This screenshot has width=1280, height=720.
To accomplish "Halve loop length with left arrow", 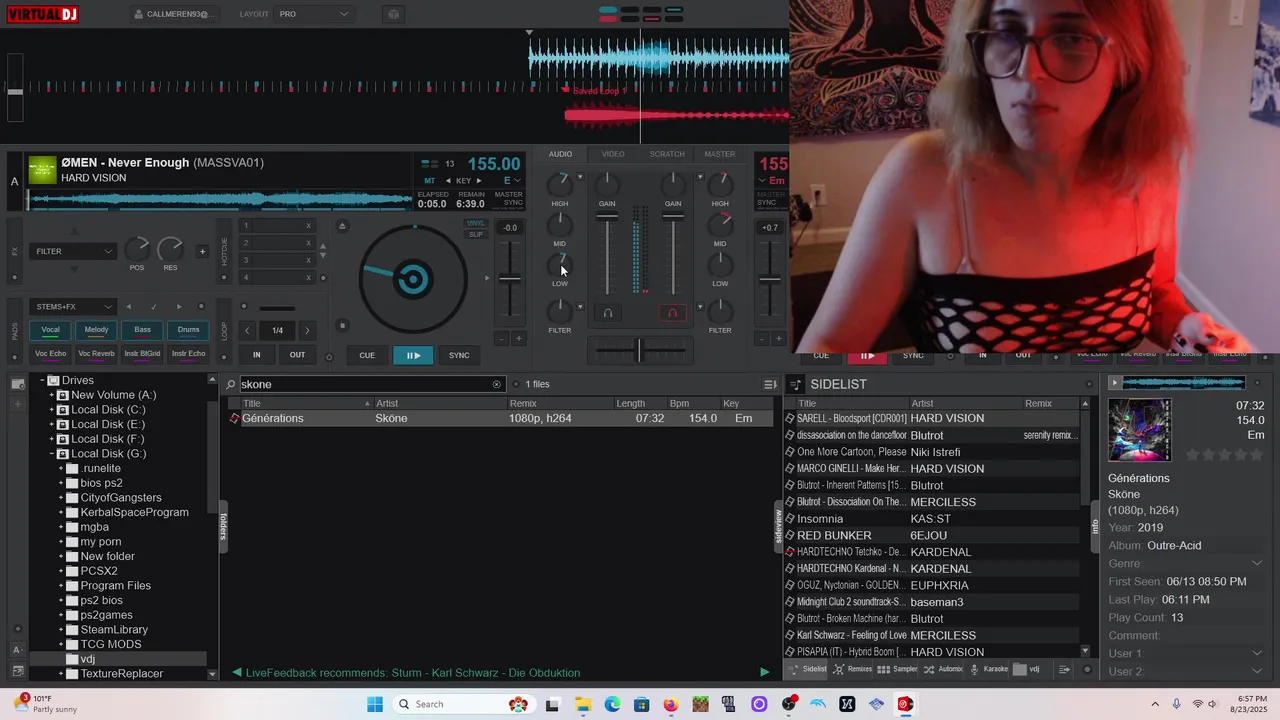I will point(248,330).
